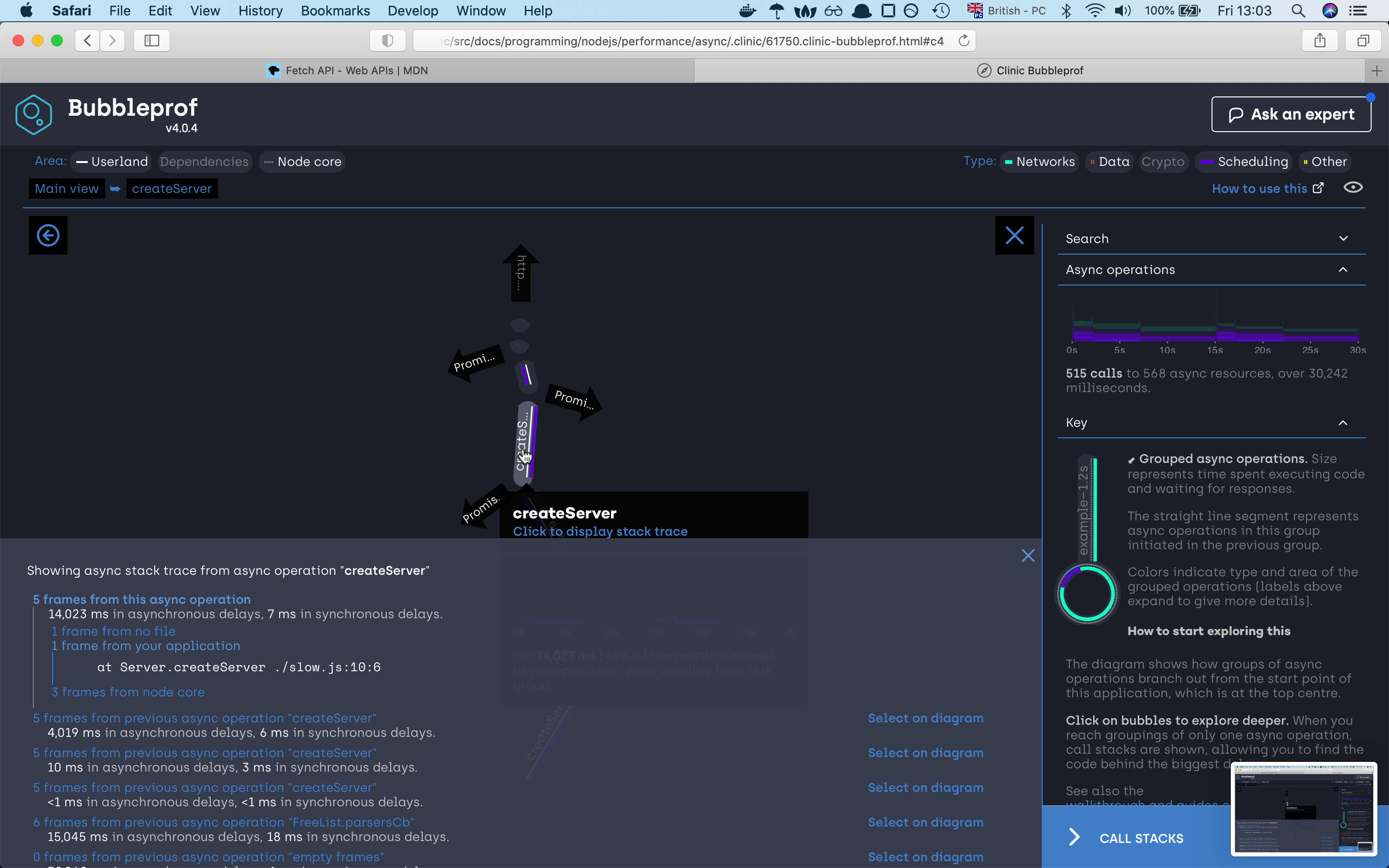
Task: Toggle the Networks type filter
Action: [1039, 162]
